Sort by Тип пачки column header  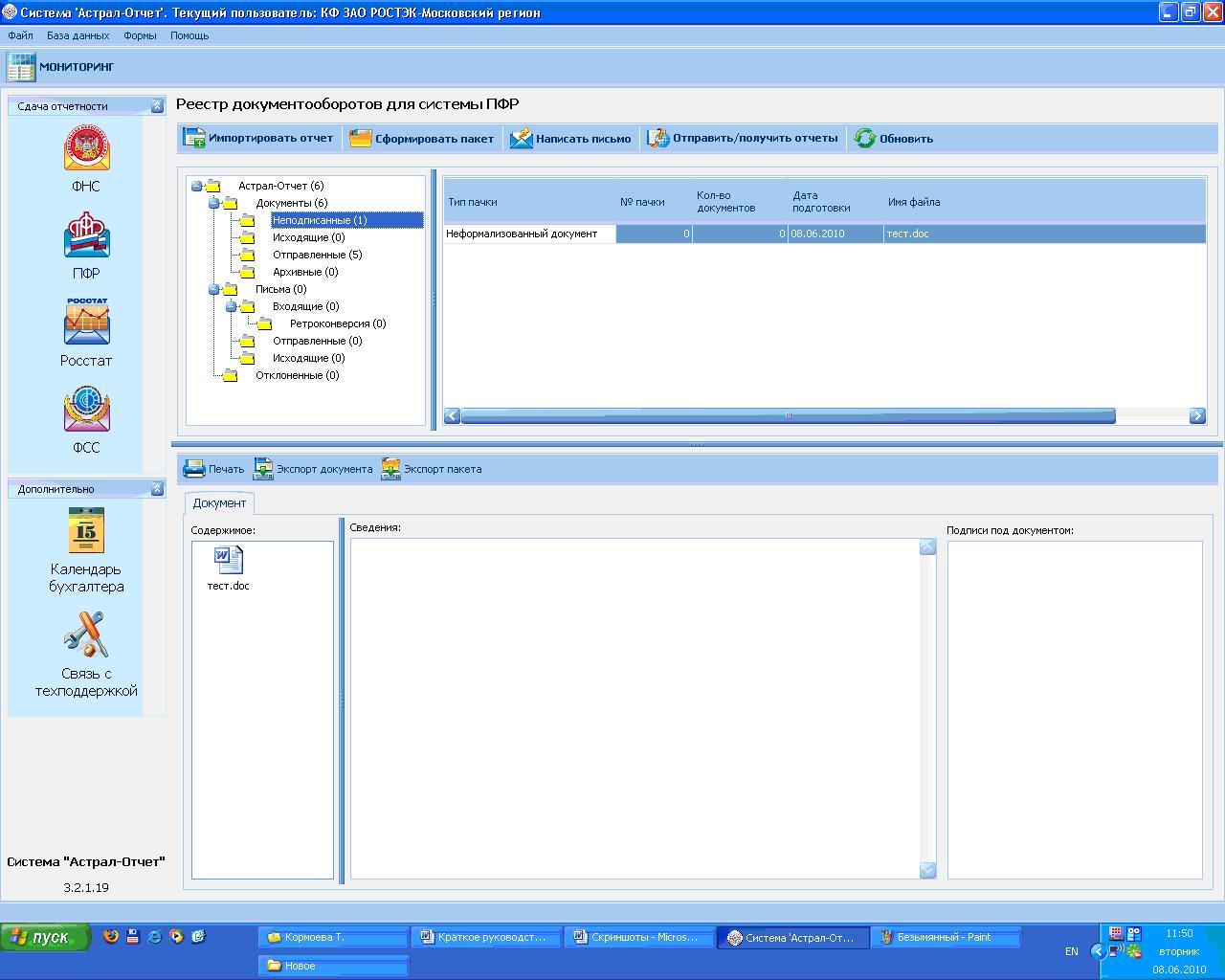(x=529, y=202)
